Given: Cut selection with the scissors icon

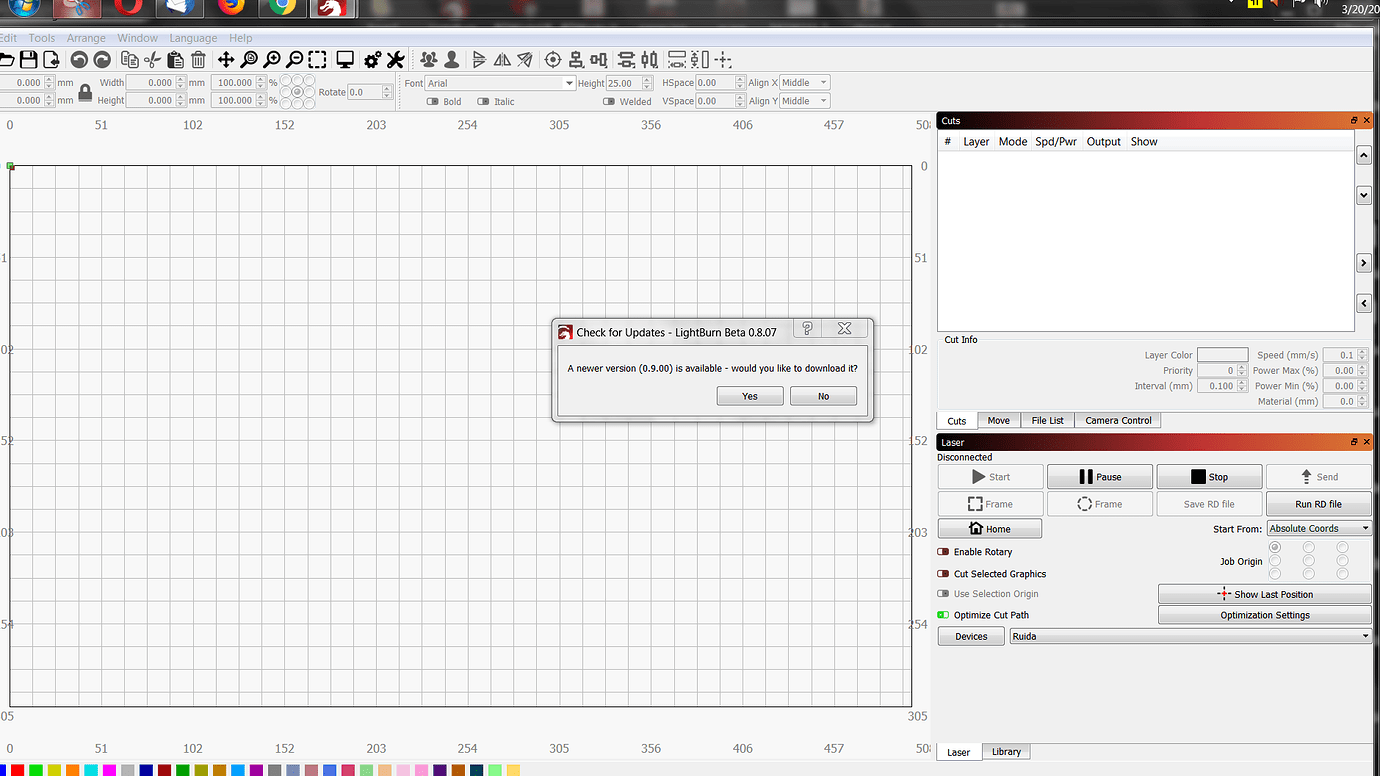Looking at the screenshot, I should (153, 60).
